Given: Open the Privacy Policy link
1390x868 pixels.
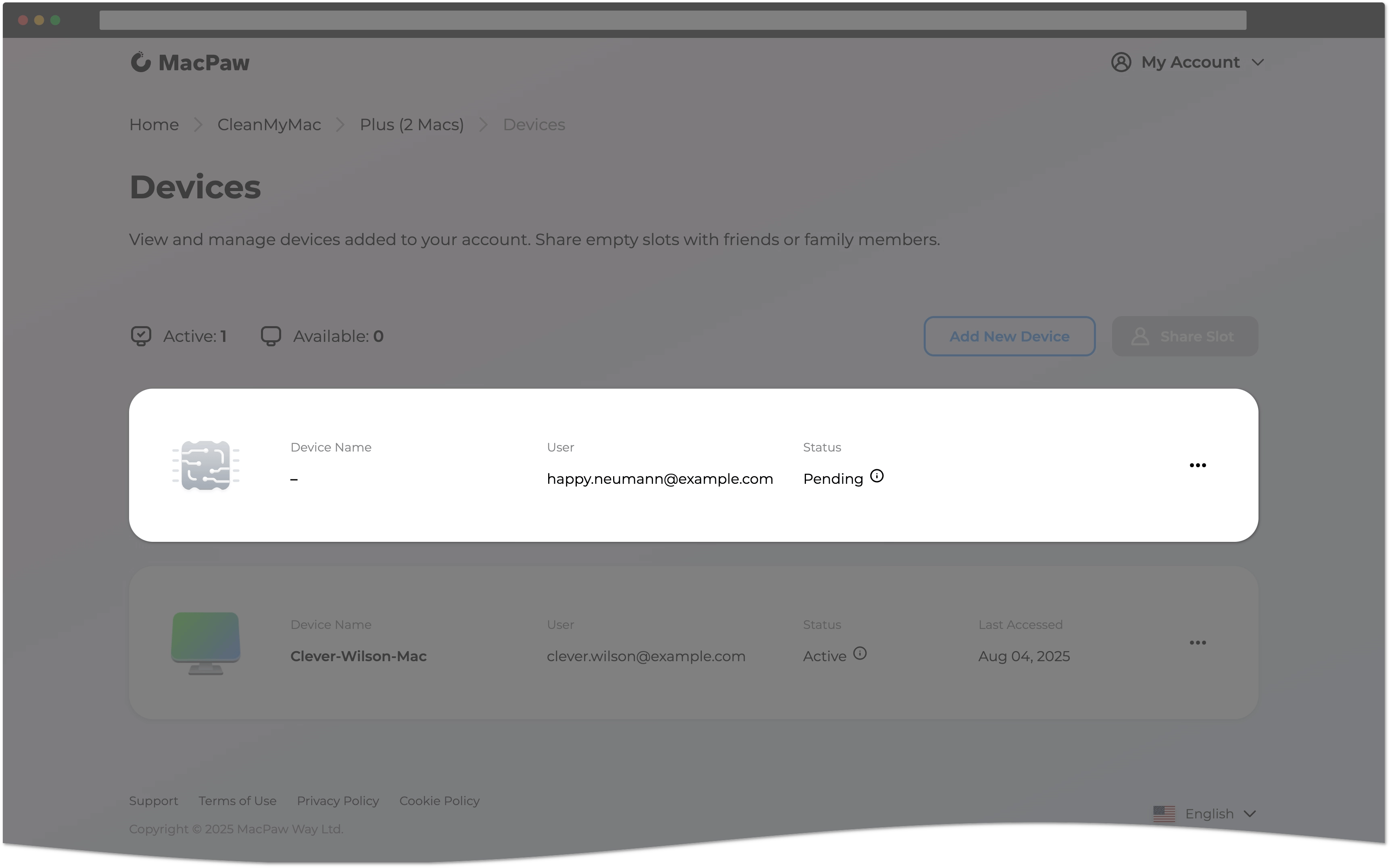Looking at the screenshot, I should coord(338,801).
